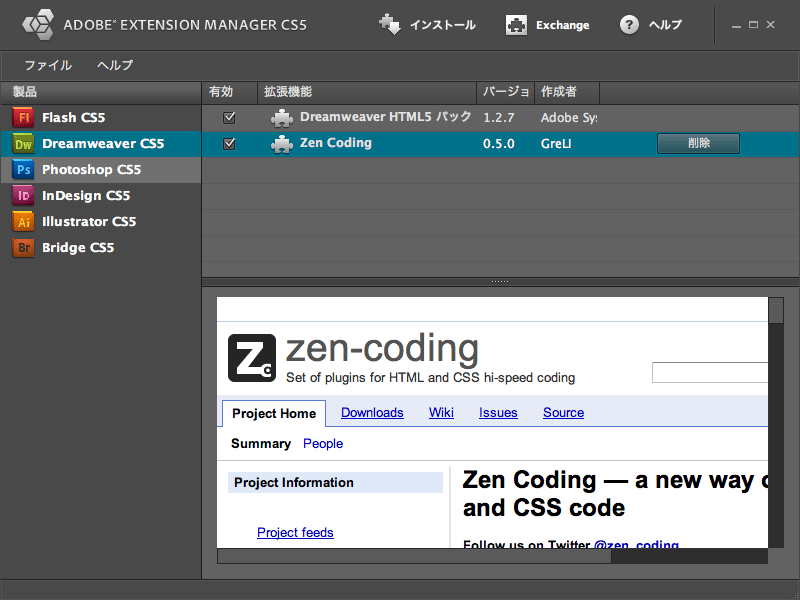Uncheck the Zen Coding enabled checkbox
This screenshot has height=600, width=800.
tap(229, 144)
